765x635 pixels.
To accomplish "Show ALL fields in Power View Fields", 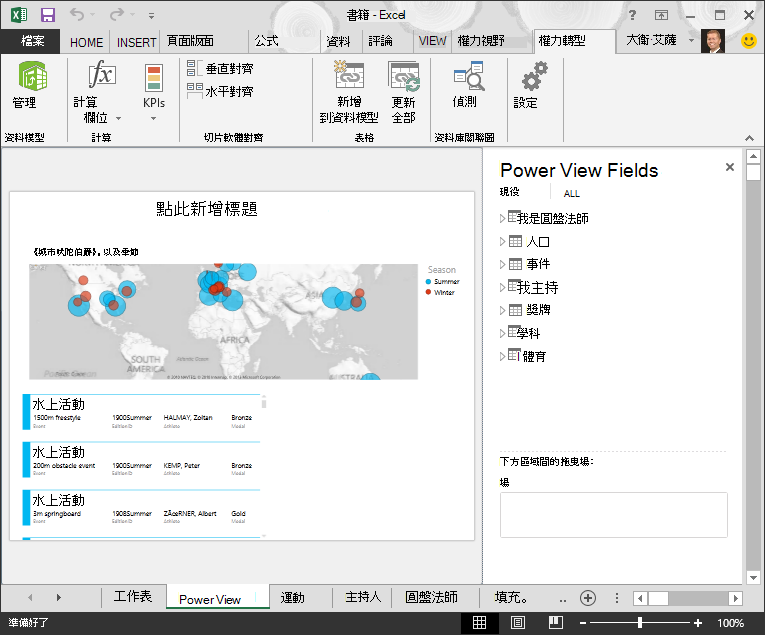I will click(571, 194).
